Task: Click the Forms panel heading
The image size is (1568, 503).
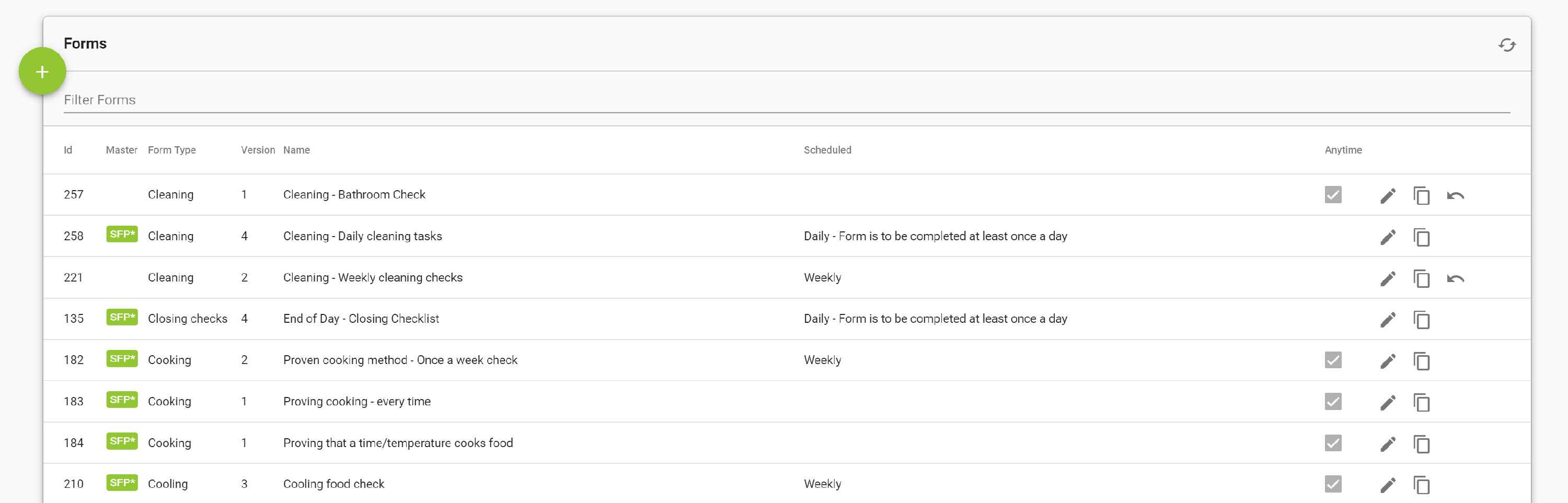Action: [x=85, y=43]
